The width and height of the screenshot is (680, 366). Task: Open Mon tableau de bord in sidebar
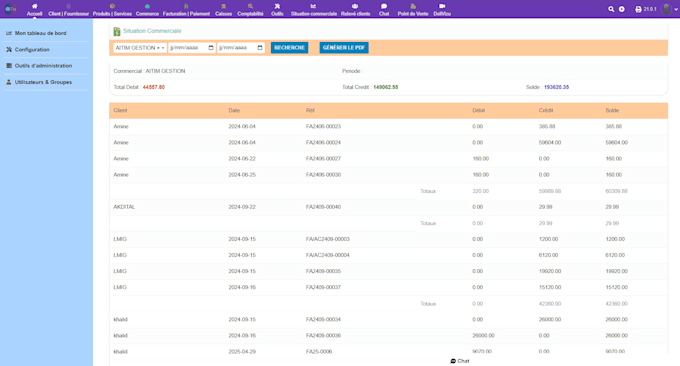click(41, 33)
